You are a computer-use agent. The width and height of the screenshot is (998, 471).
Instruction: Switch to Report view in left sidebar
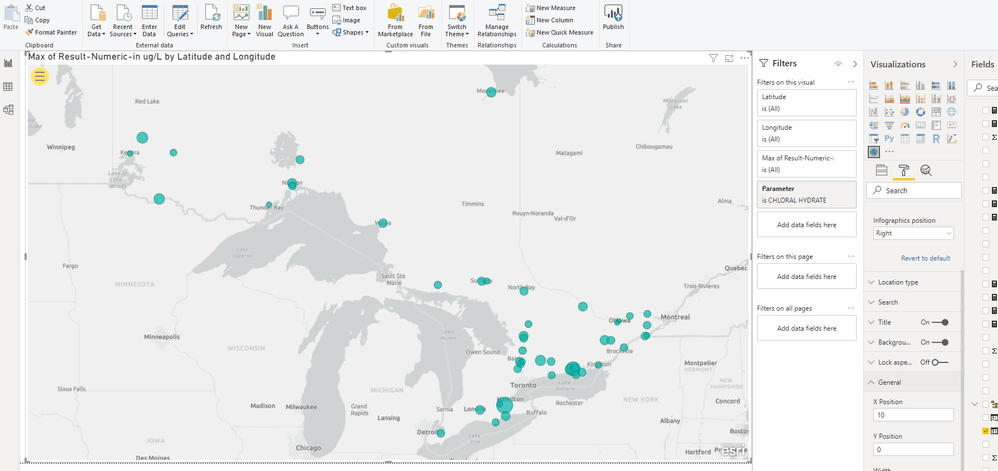tap(8, 64)
